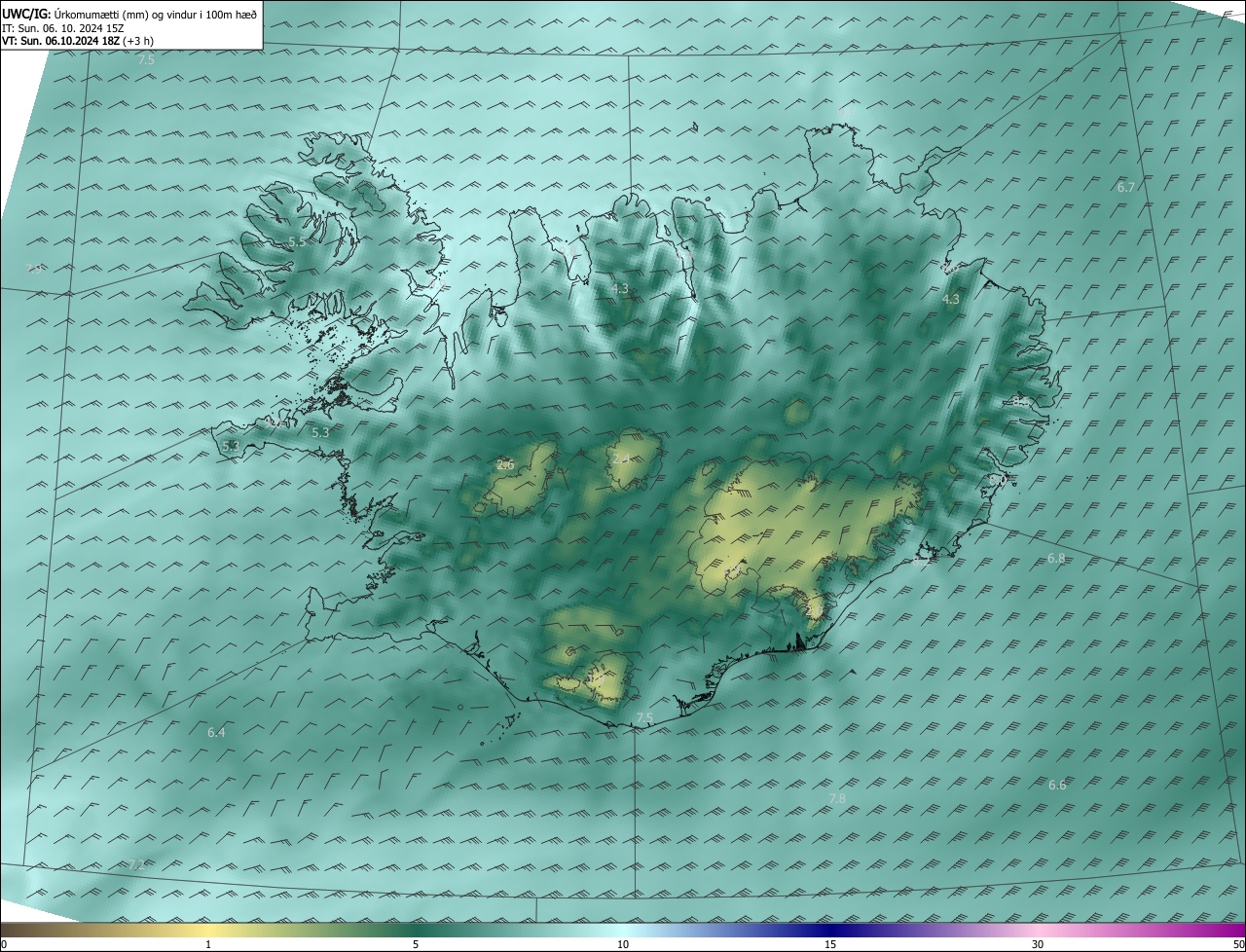Viewport: 1246px width, 952px height.
Task: Click the "0" tick on the colour scale
Action: tap(4, 944)
